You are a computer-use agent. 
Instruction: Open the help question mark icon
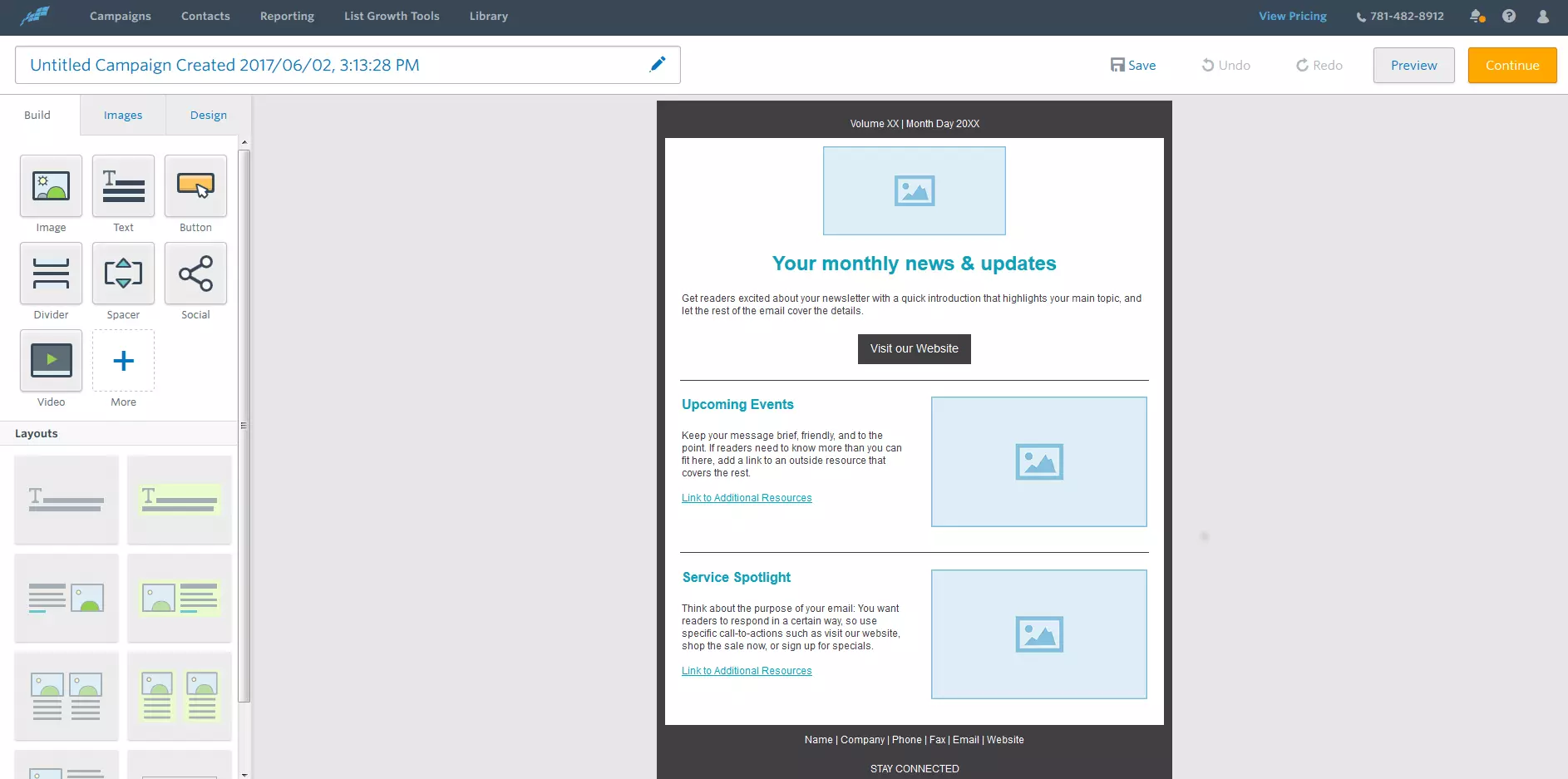point(1509,16)
